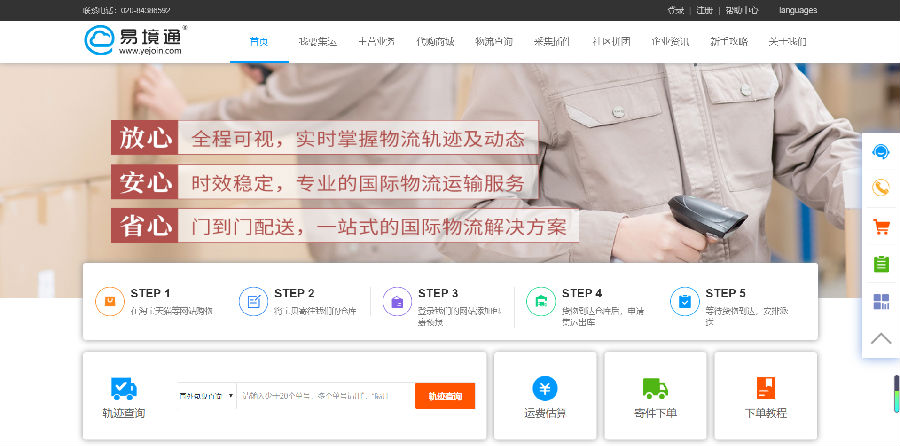This screenshot has height=446, width=900.
Task: Open the QR code grid icon
Action: tap(881, 301)
